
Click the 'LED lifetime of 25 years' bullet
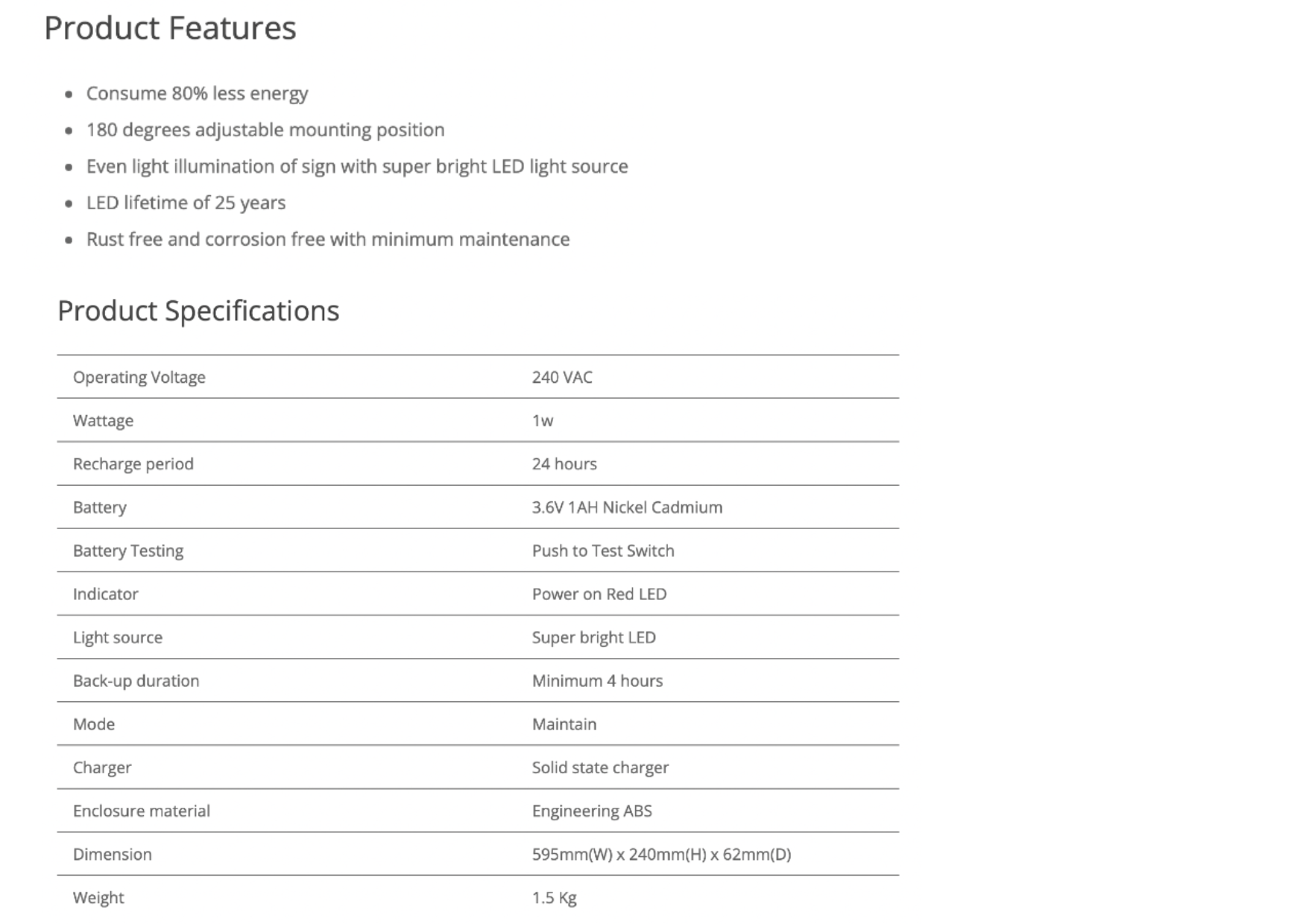(186, 203)
